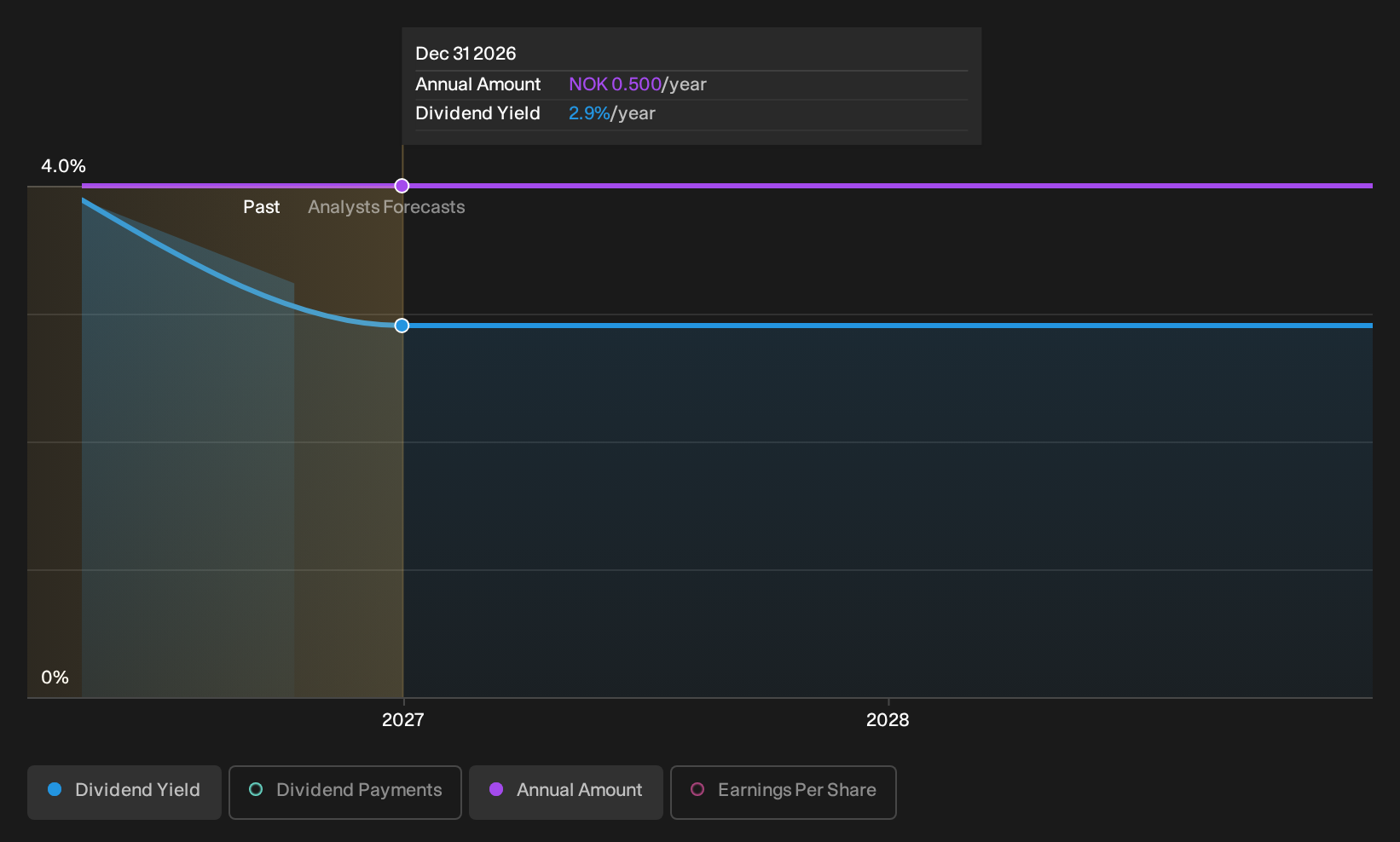This screenshot has height=842, width=1400.
Task: Click the NOK 0.500 value in tooltip
Action: (615, 84)
